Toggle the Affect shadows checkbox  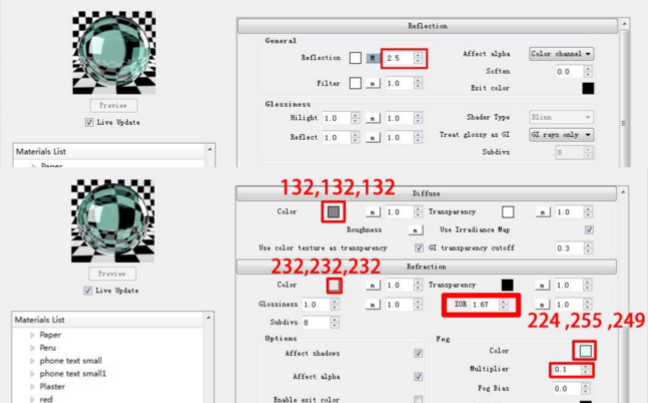point(418,353)
